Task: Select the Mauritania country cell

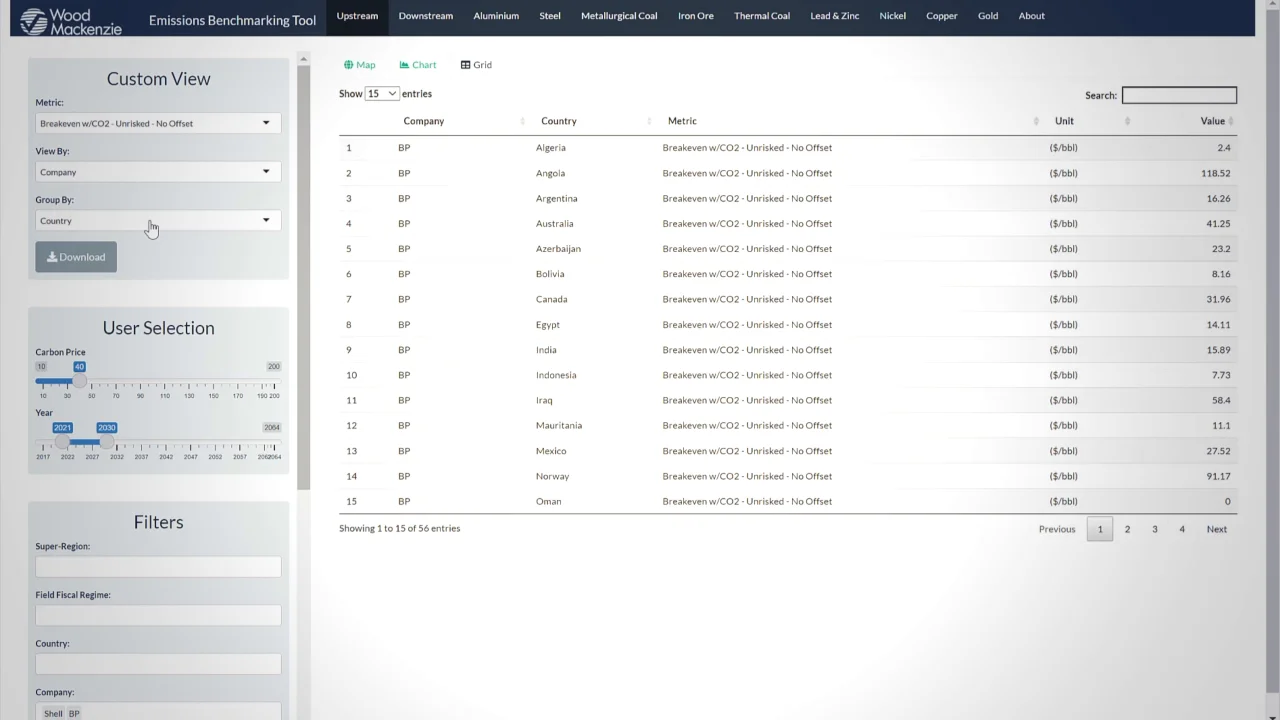Action: tap(559, 426)
